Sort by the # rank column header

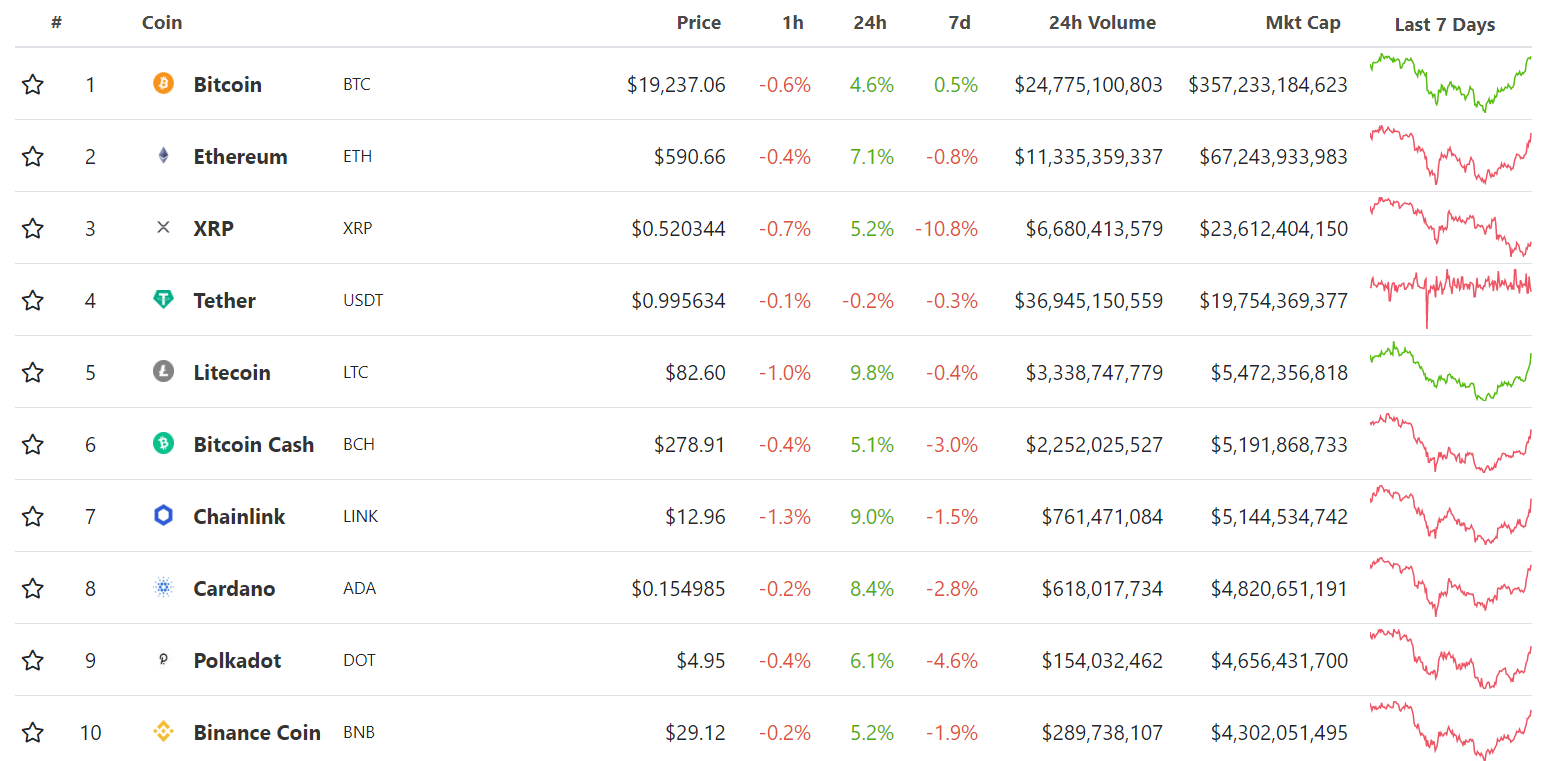57,22
